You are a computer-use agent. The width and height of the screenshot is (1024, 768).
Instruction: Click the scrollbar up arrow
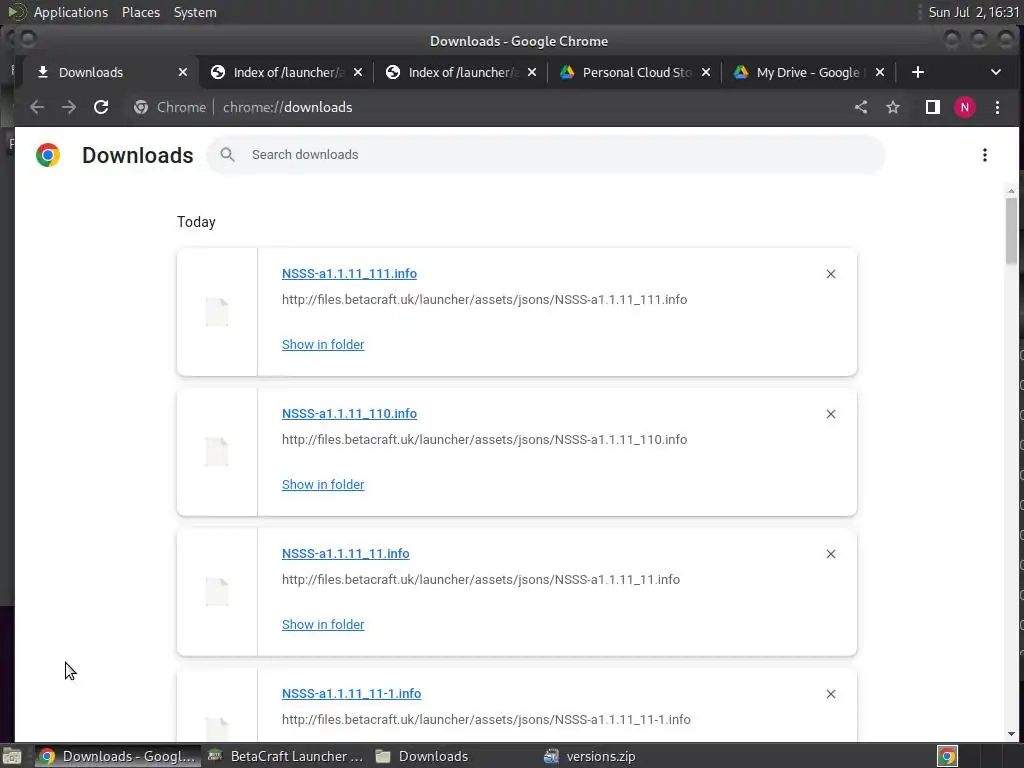[1011, 191]
